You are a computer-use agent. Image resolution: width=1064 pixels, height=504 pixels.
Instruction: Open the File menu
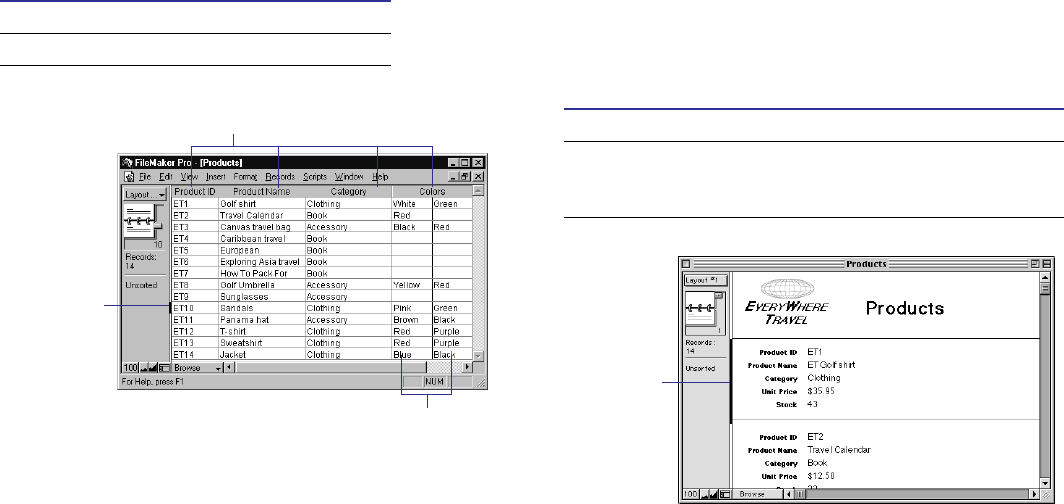[145, 176]
